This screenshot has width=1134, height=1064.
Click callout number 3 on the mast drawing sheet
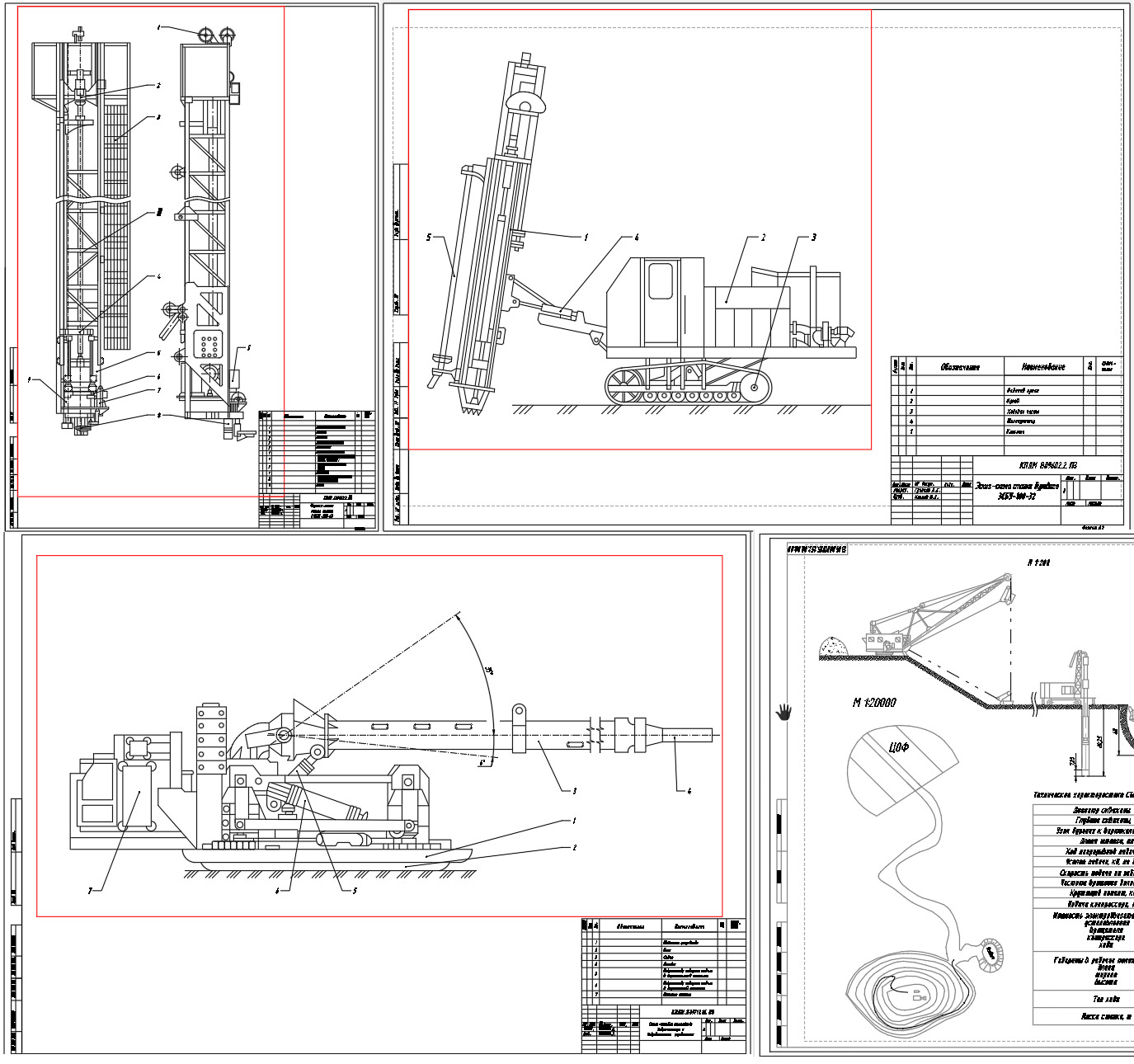click(158, 118)
